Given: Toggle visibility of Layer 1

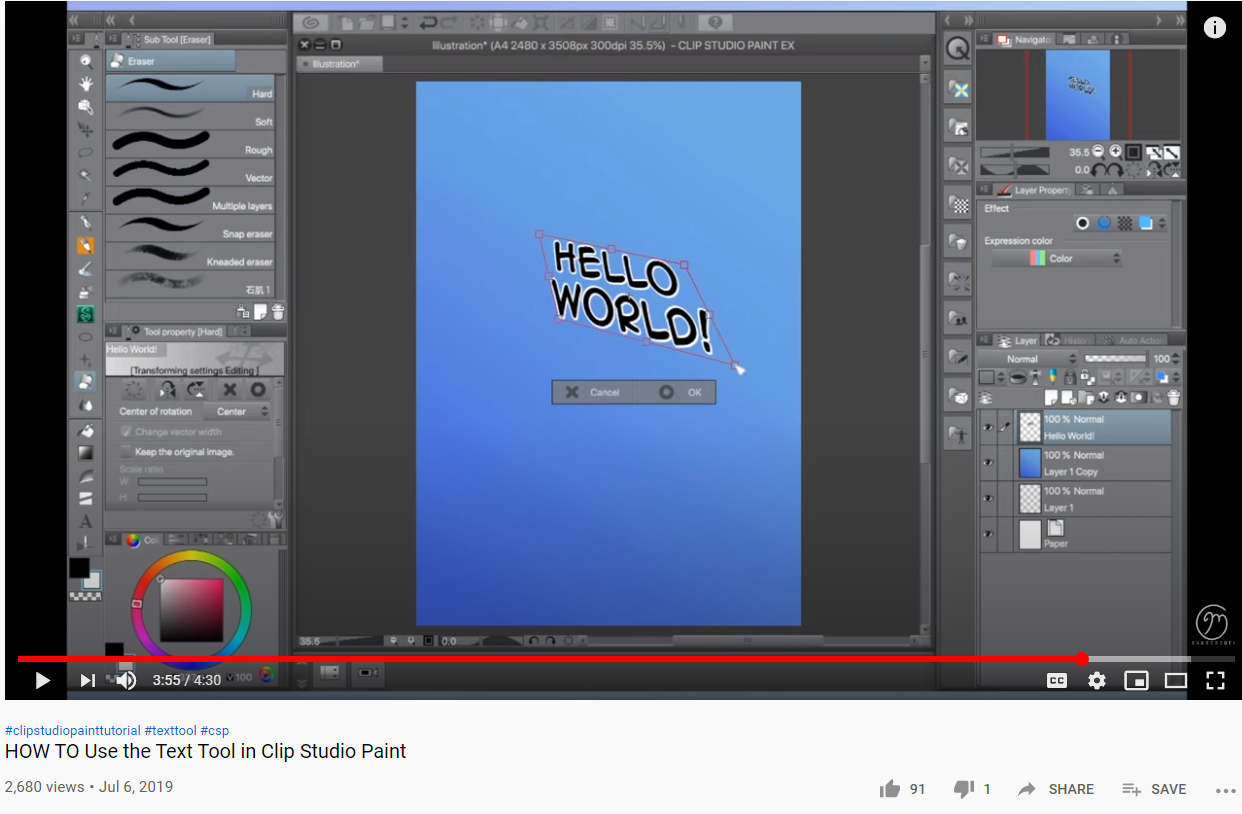Looking at the screenshot, I should (x=988, y=498).
